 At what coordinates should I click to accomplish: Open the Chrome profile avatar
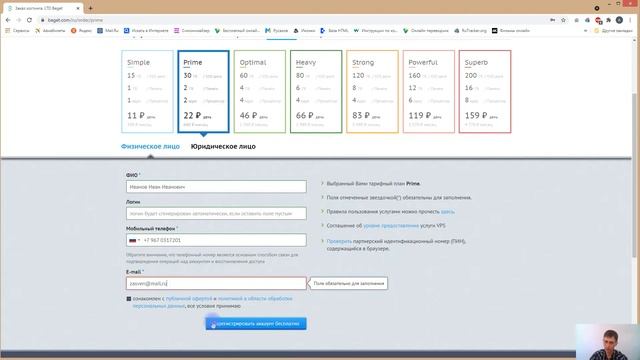pyautogui.click(x=619, y=20)
